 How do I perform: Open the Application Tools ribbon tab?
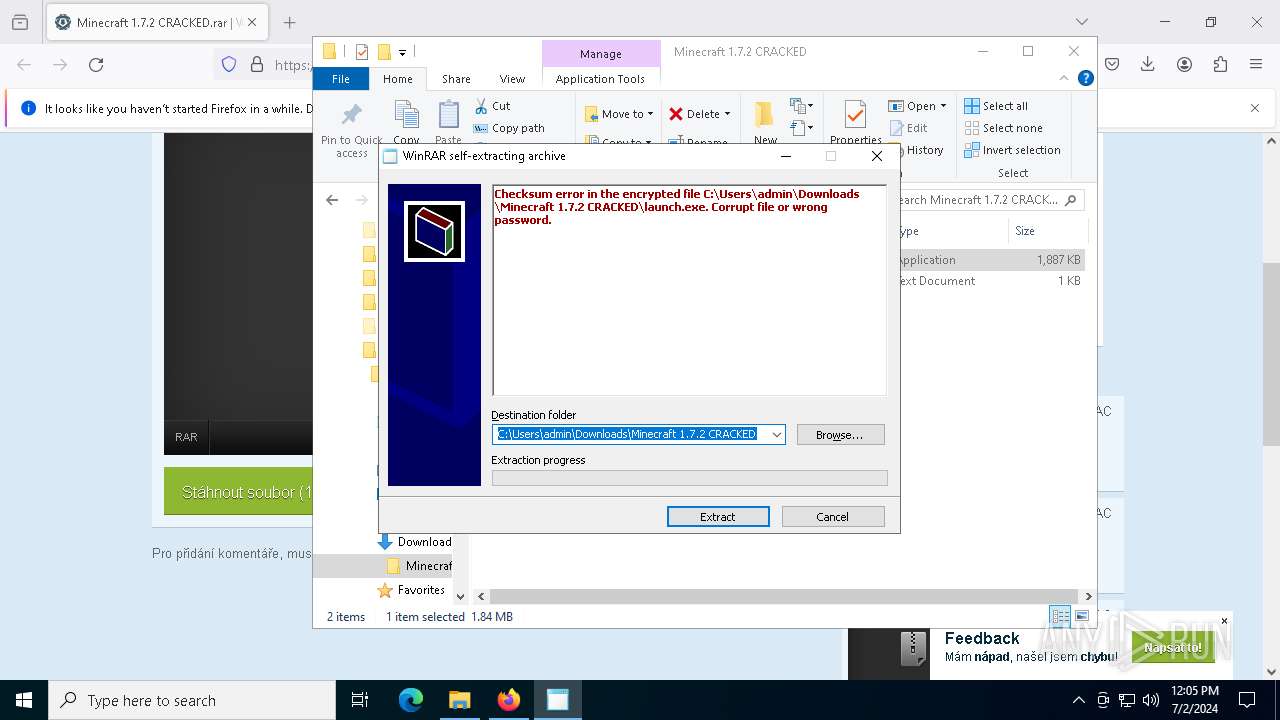(600, 79)
